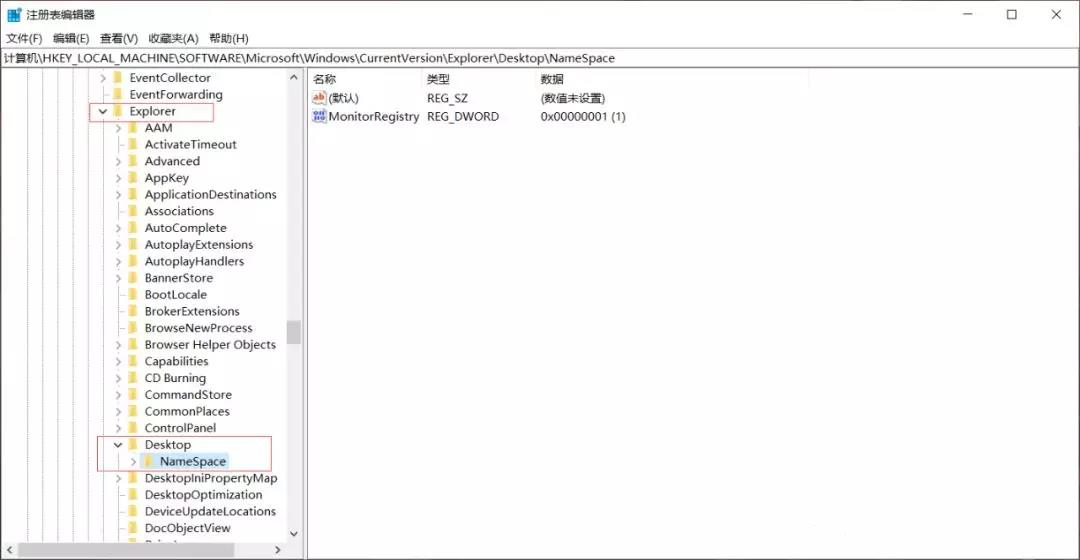The height and width of the screenshot is (560, 1080).
Task: Select the CommandStore folder icon
Action: 133,395
